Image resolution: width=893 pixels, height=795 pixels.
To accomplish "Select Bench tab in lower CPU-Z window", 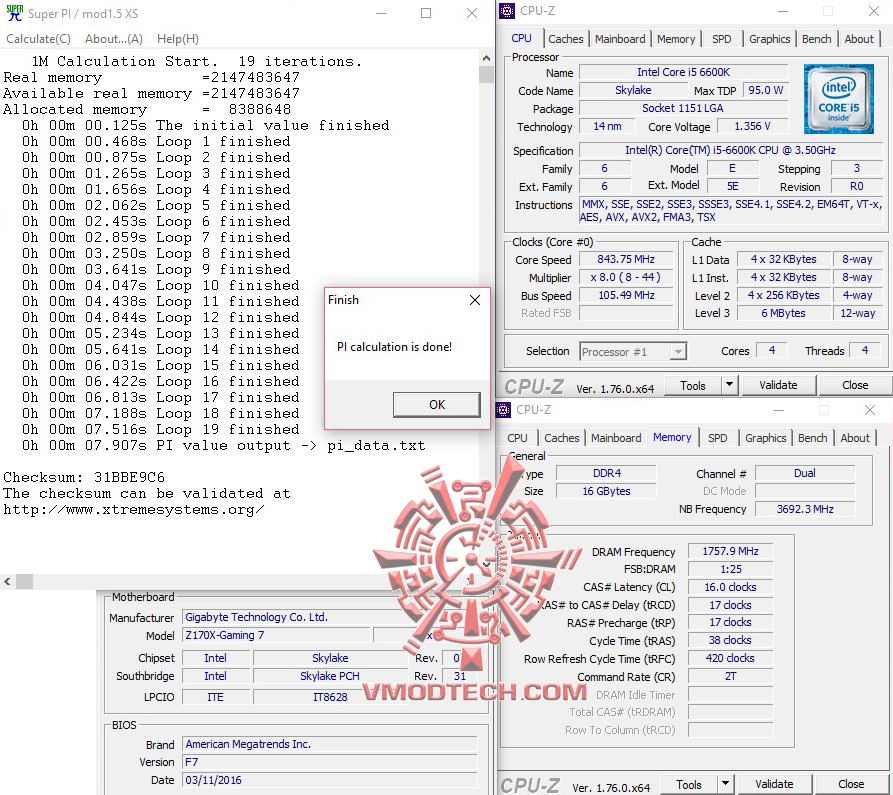I will pos(812,438).
